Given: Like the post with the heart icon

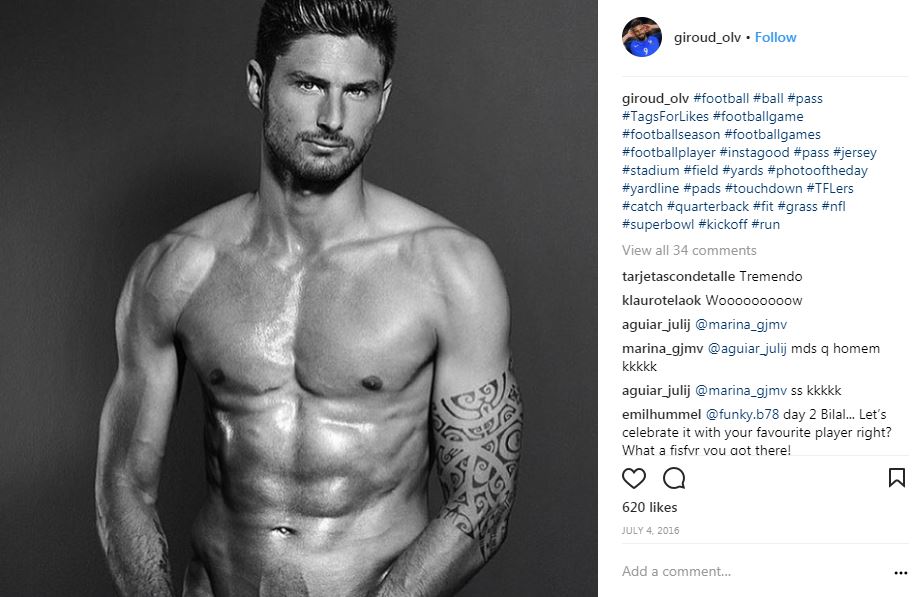Looking at the screenshot, I should point(633,478).
